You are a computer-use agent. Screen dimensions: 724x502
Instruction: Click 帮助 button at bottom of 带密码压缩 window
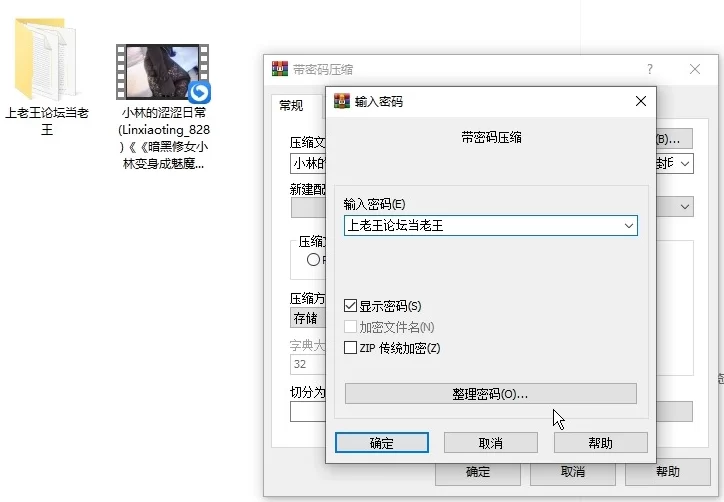pyautogui.click(x=668, y=472)
